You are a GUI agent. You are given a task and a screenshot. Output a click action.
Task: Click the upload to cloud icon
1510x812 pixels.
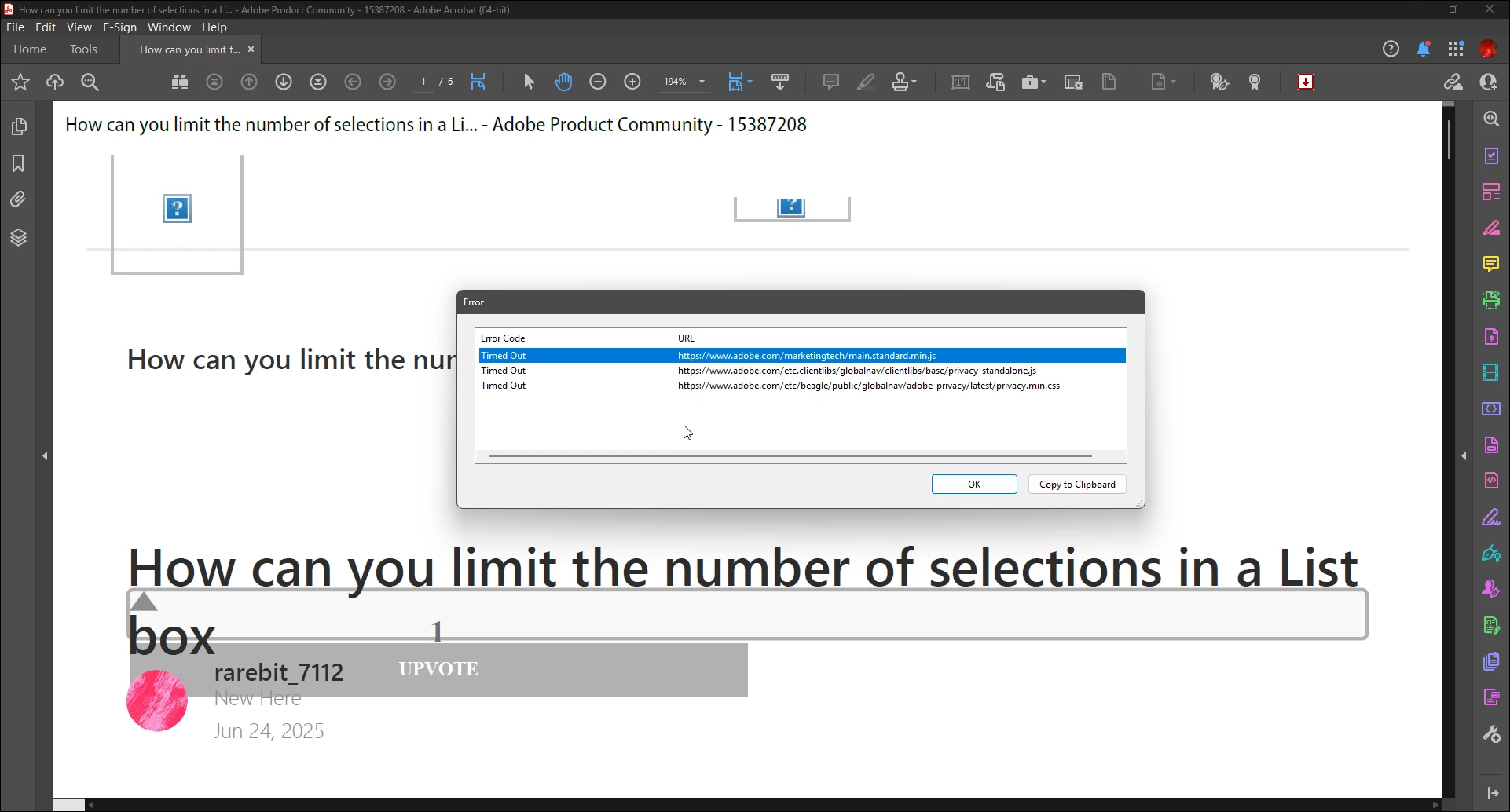(55, 82)
